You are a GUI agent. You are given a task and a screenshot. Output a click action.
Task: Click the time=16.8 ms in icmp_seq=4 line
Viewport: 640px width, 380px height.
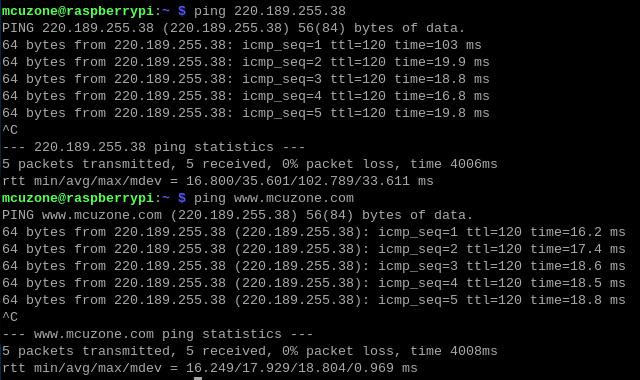coord(442,96)
